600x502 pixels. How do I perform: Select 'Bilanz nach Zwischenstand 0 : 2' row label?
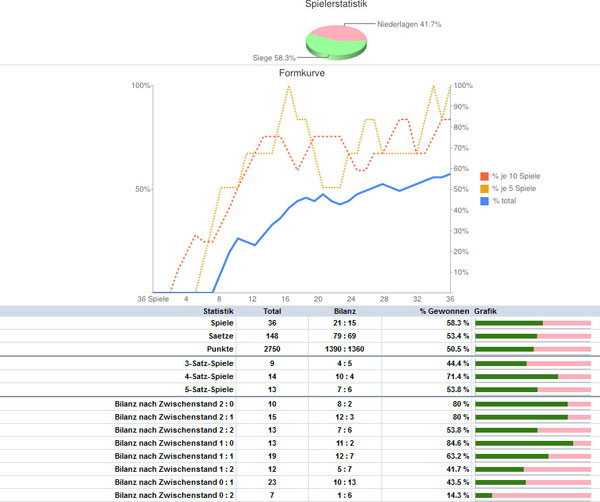(174, 495)
